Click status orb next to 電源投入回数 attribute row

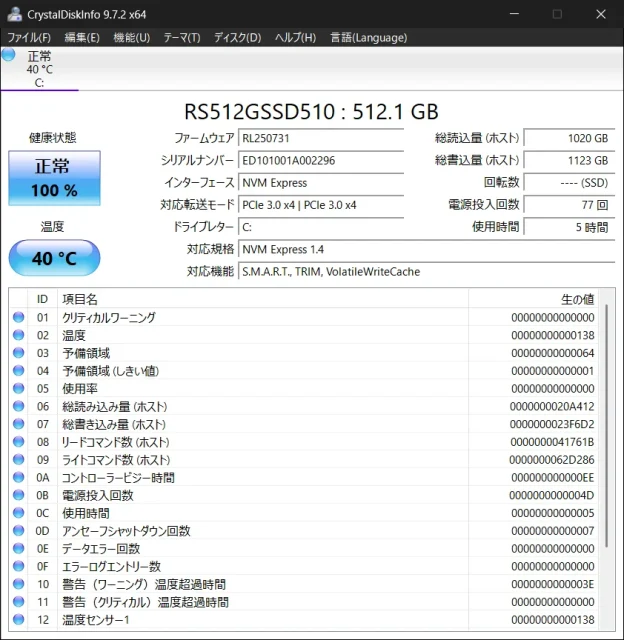18,495
